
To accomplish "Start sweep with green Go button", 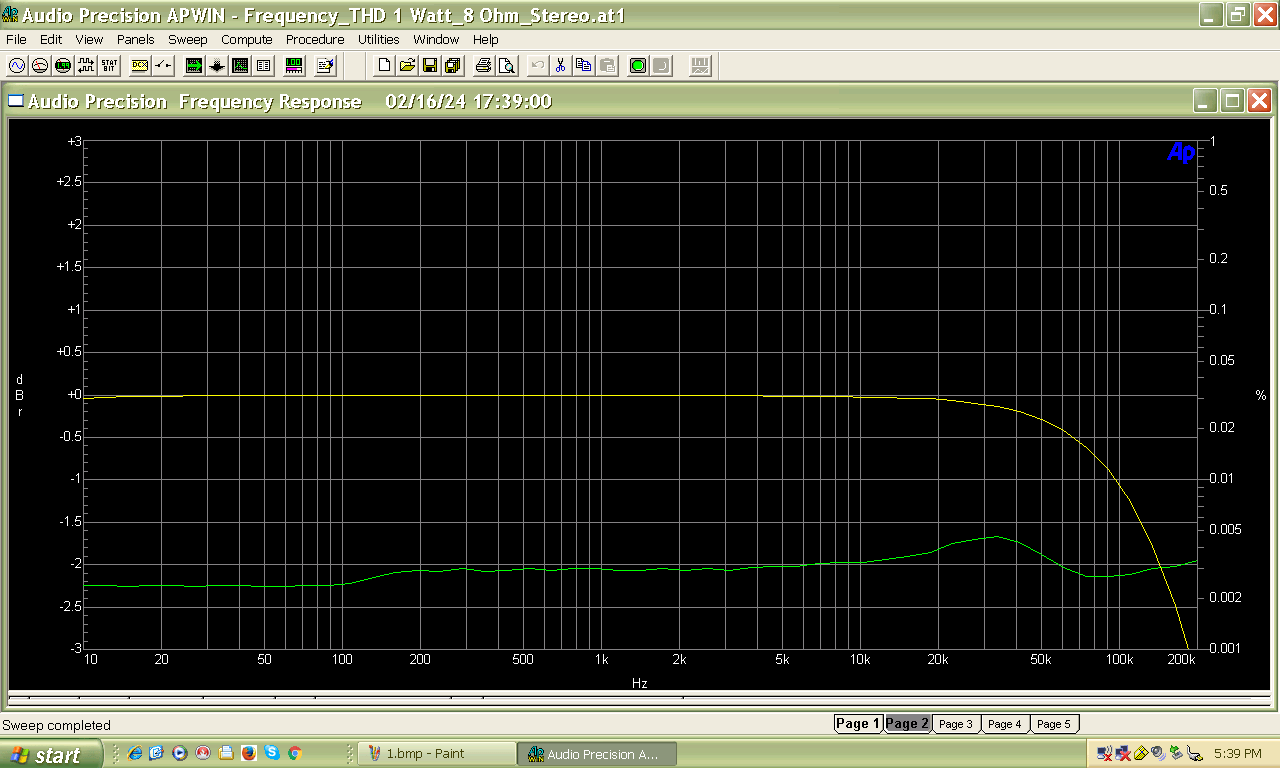I will click(x=637, y=66).
